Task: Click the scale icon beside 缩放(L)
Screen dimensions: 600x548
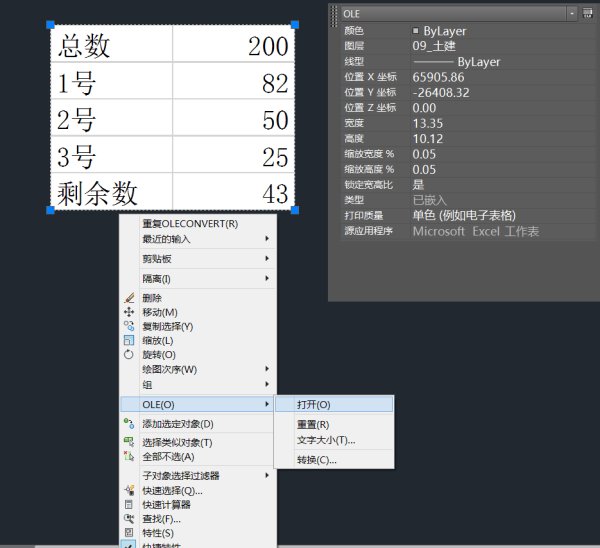Action: tap(129, 340)
